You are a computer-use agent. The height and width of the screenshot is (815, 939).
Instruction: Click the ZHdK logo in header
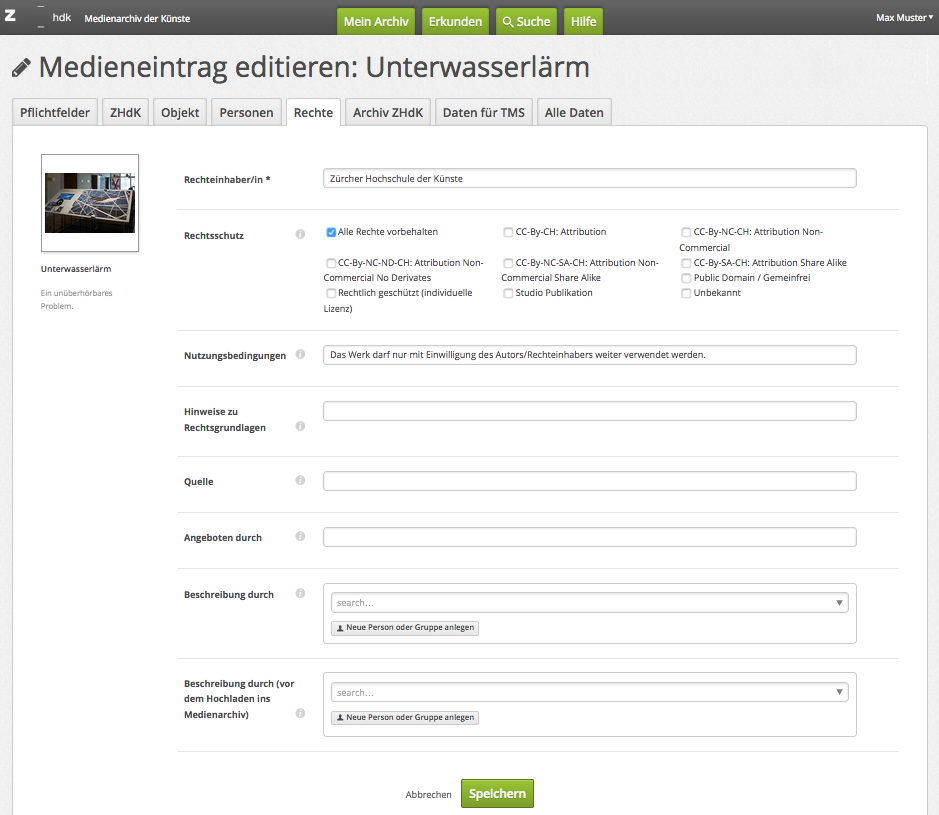40,18
